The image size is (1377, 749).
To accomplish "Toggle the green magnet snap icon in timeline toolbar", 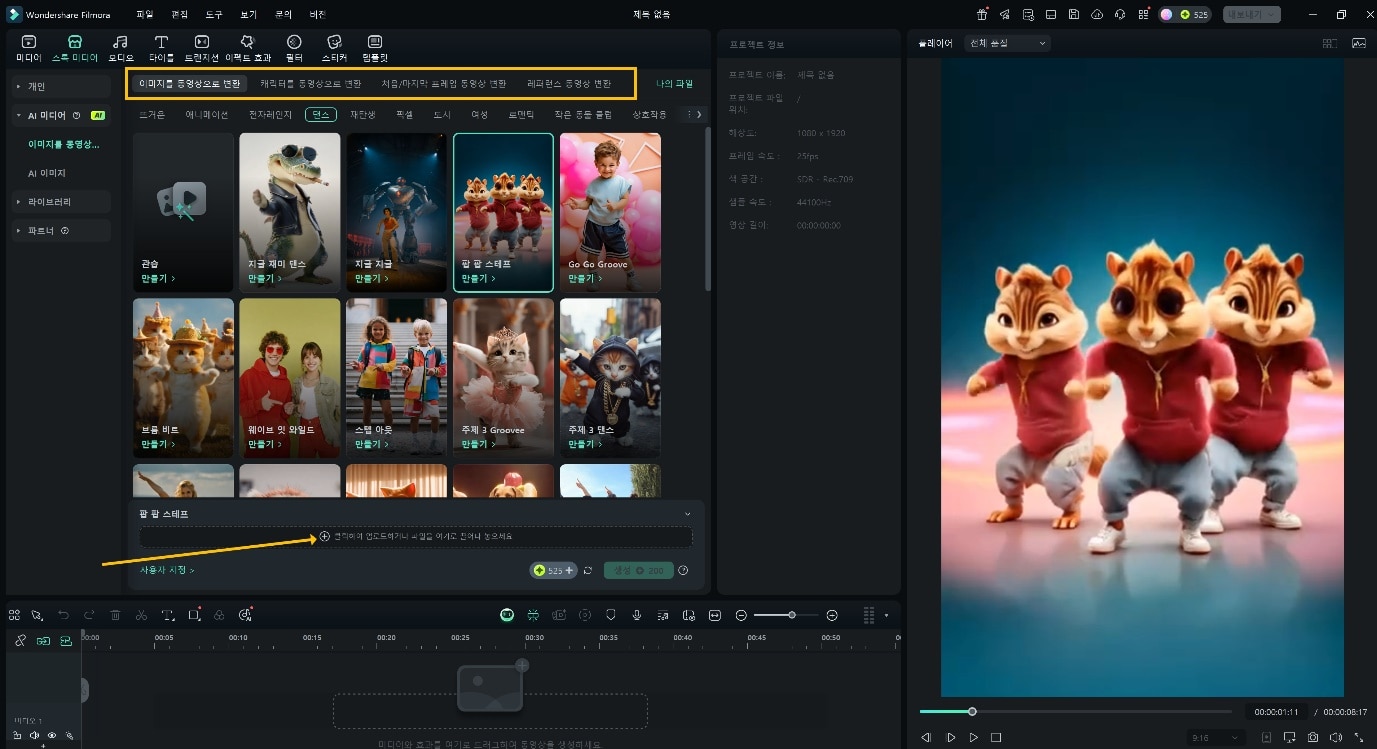I will point(534,615).
